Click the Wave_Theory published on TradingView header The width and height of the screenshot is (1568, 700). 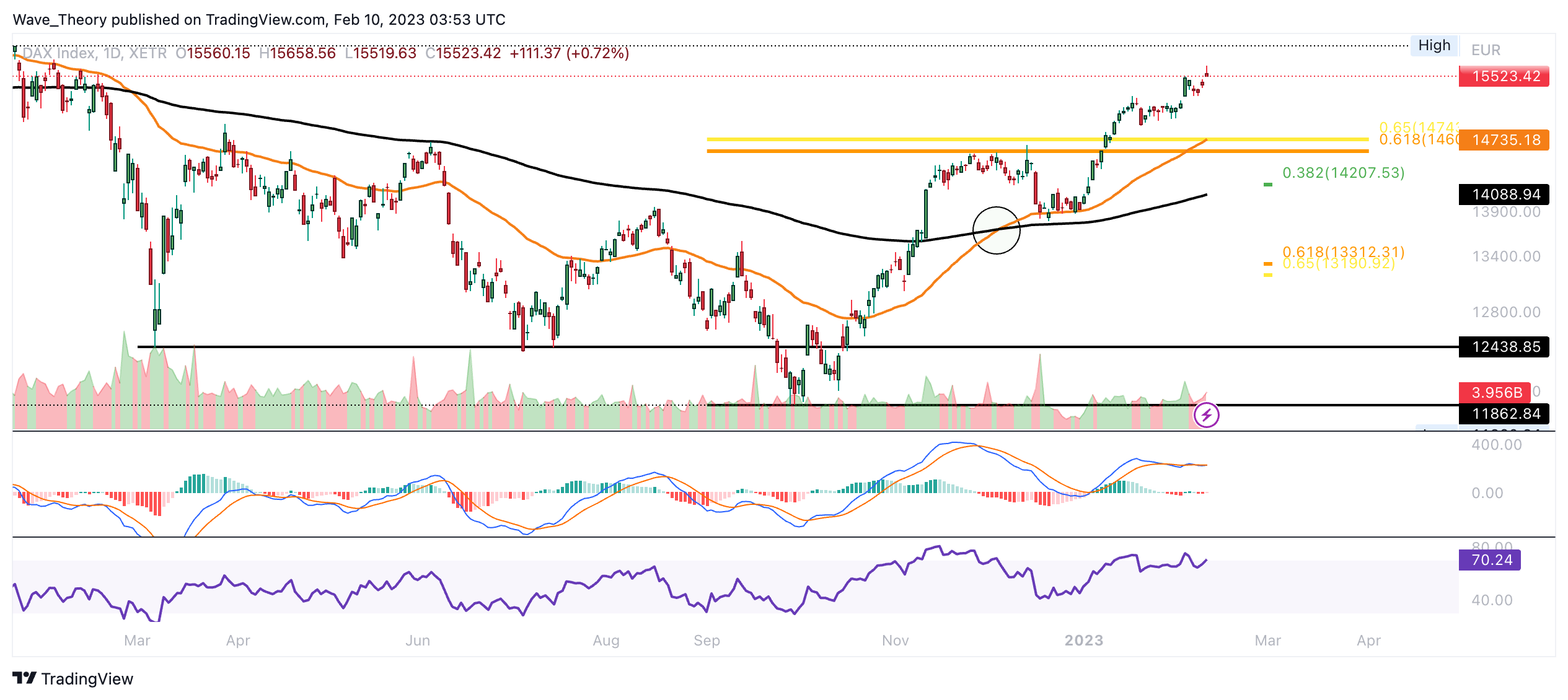pyautogui.click(x=259, y=20)
